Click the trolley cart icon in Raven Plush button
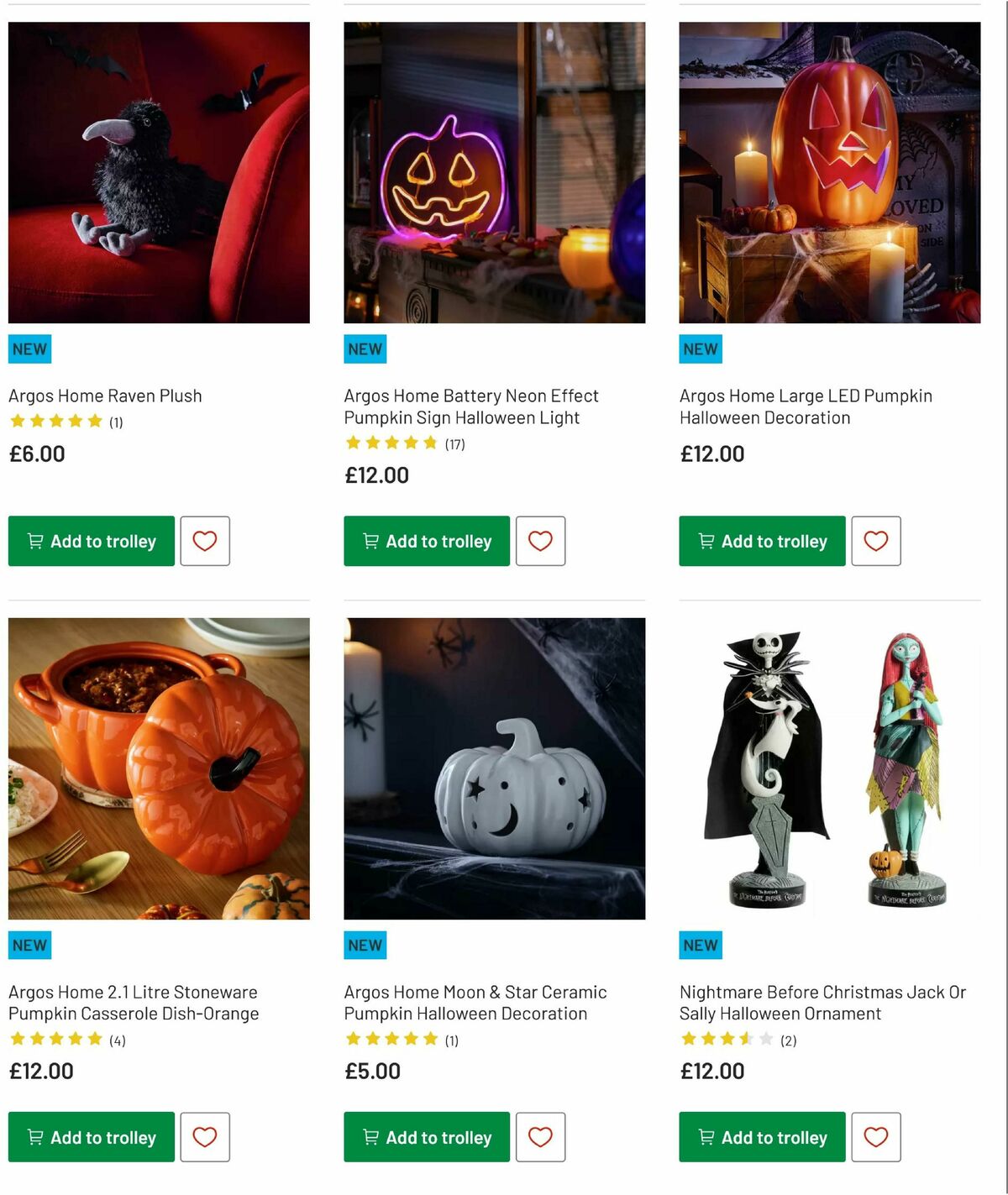The height and width of the screenshot is (1195, 1008). (34, 541)
